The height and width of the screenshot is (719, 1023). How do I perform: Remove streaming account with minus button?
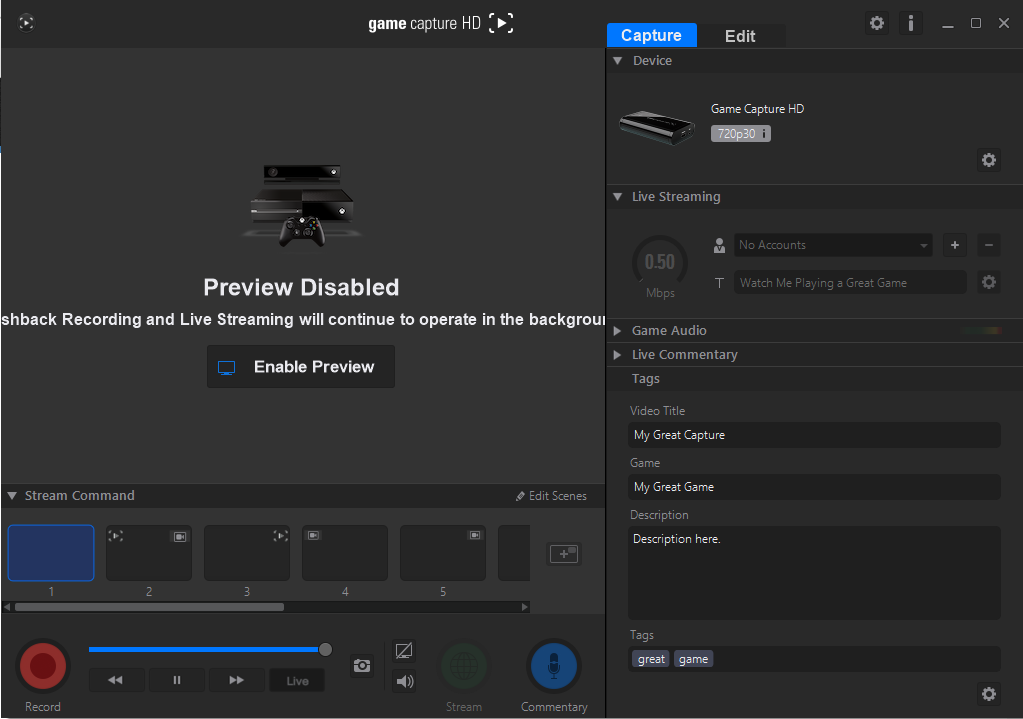pyautogui.click(x=988, y=245)
